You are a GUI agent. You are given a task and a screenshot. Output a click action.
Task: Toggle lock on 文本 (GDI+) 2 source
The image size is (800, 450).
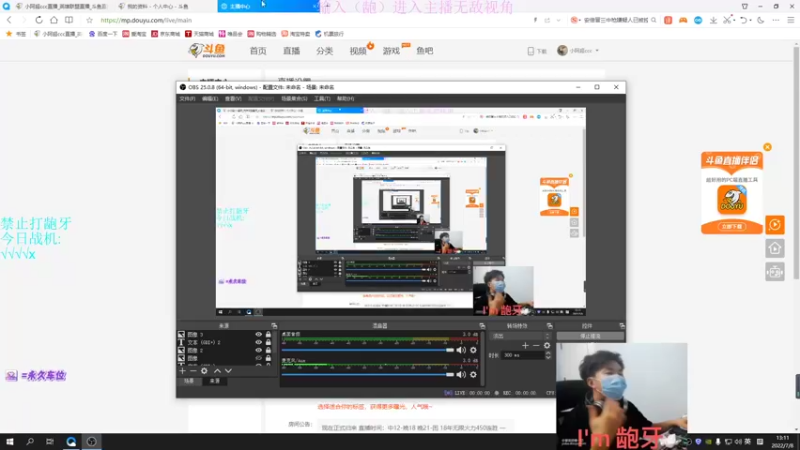(268, 342)
